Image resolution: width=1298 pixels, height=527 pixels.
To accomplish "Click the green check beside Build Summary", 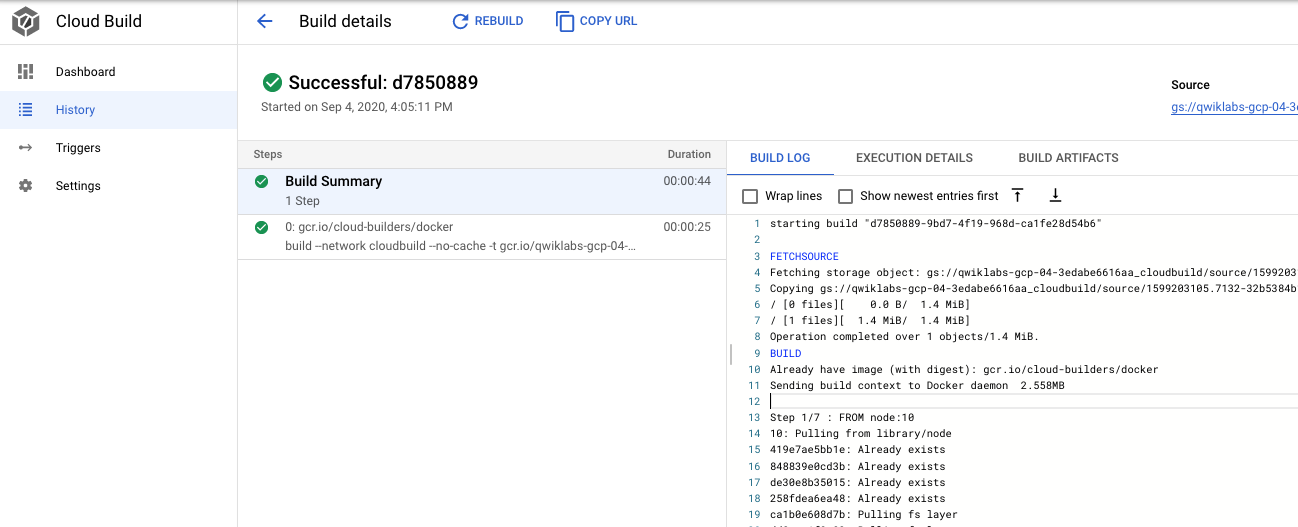I will pyautogui.click(x=262, y=181).
